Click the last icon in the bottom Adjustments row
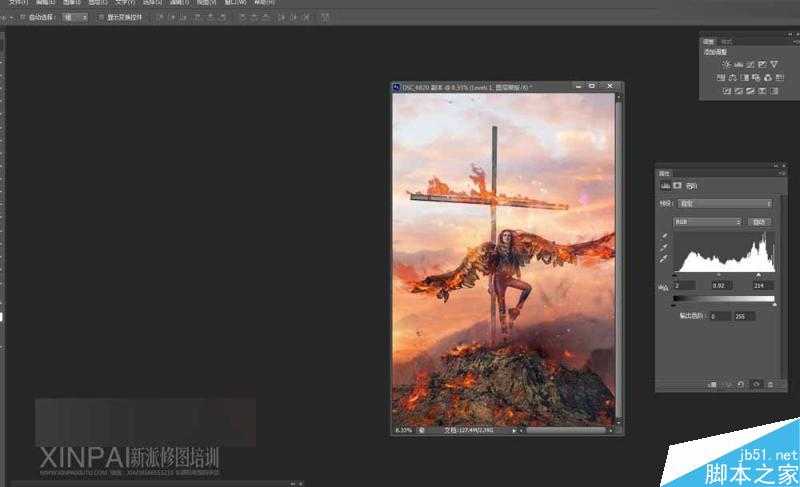The height and width of the screenshot is (487, 800). pos(774,91)
